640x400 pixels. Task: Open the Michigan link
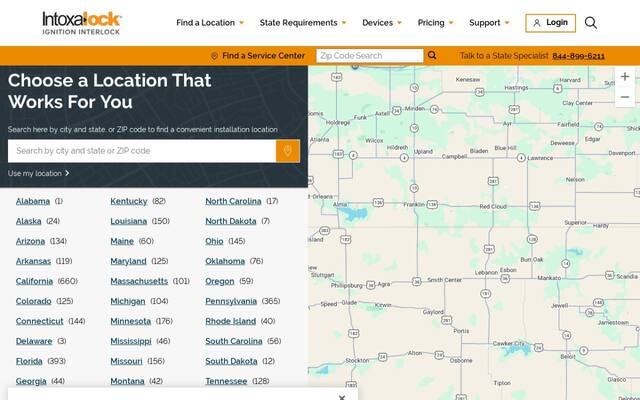coord(128,301)
